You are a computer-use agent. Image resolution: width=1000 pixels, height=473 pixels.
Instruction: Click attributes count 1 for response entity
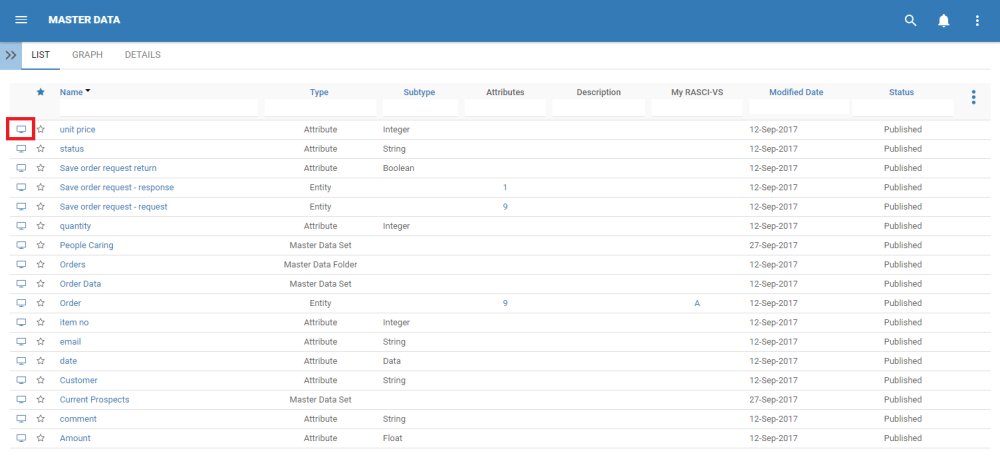(505, 187)
